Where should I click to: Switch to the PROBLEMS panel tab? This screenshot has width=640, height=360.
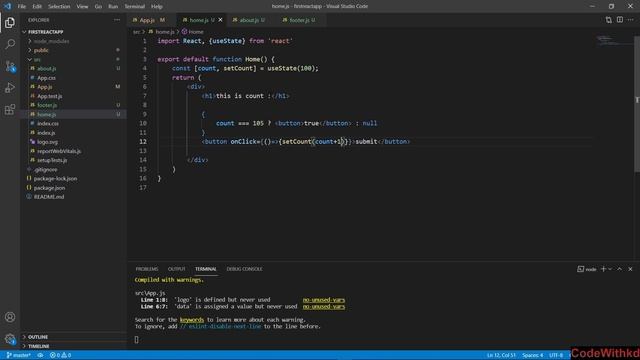coord(147,269)
